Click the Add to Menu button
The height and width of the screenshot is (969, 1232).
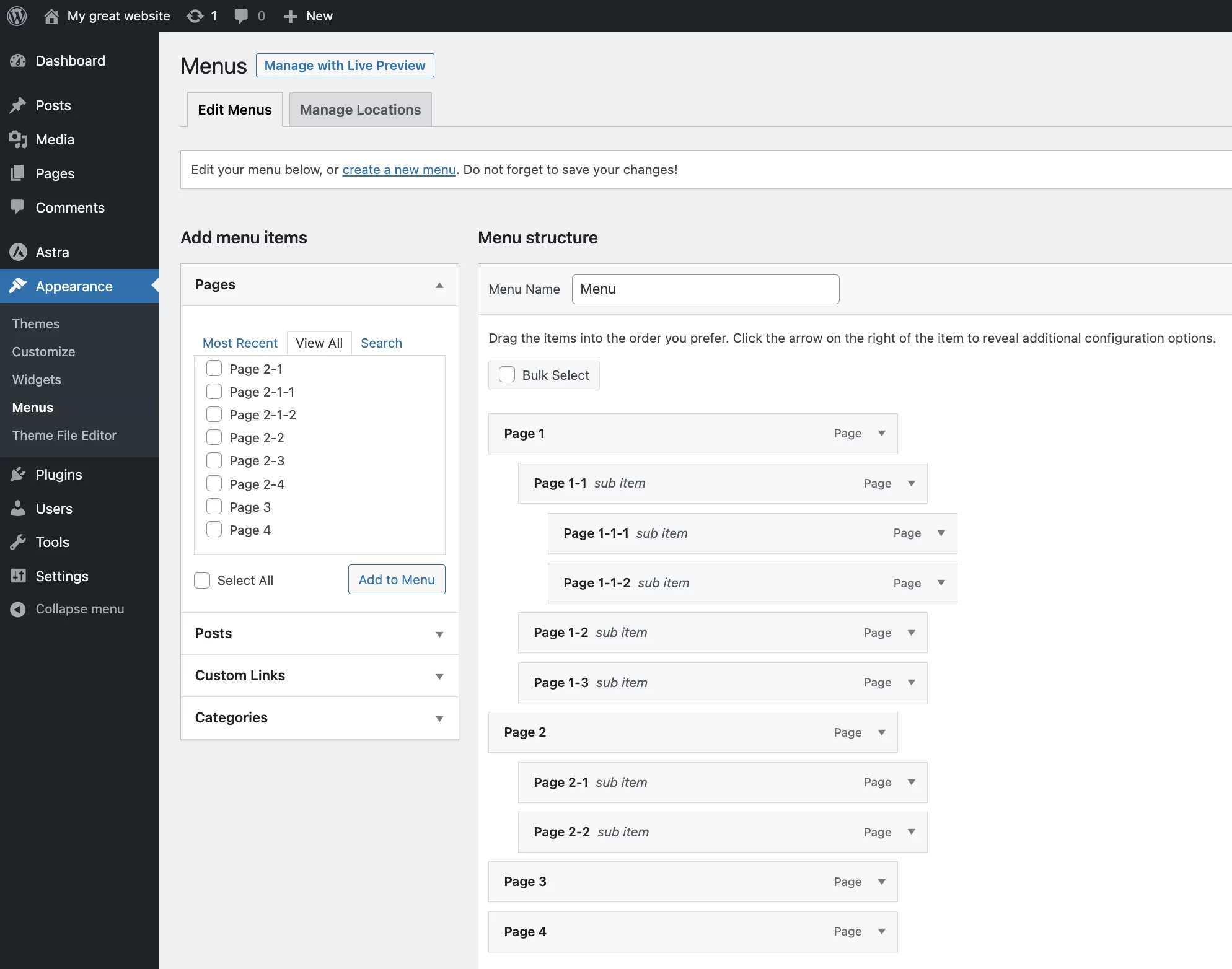pyautogui.click(x=397, y=579)
